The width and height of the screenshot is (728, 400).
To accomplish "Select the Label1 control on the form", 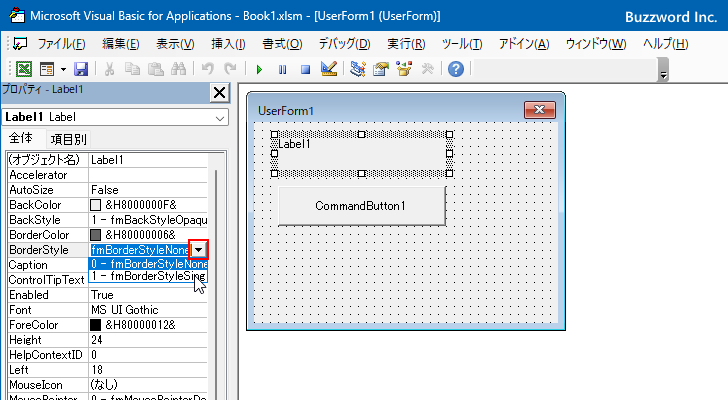I will coord(362,154).
